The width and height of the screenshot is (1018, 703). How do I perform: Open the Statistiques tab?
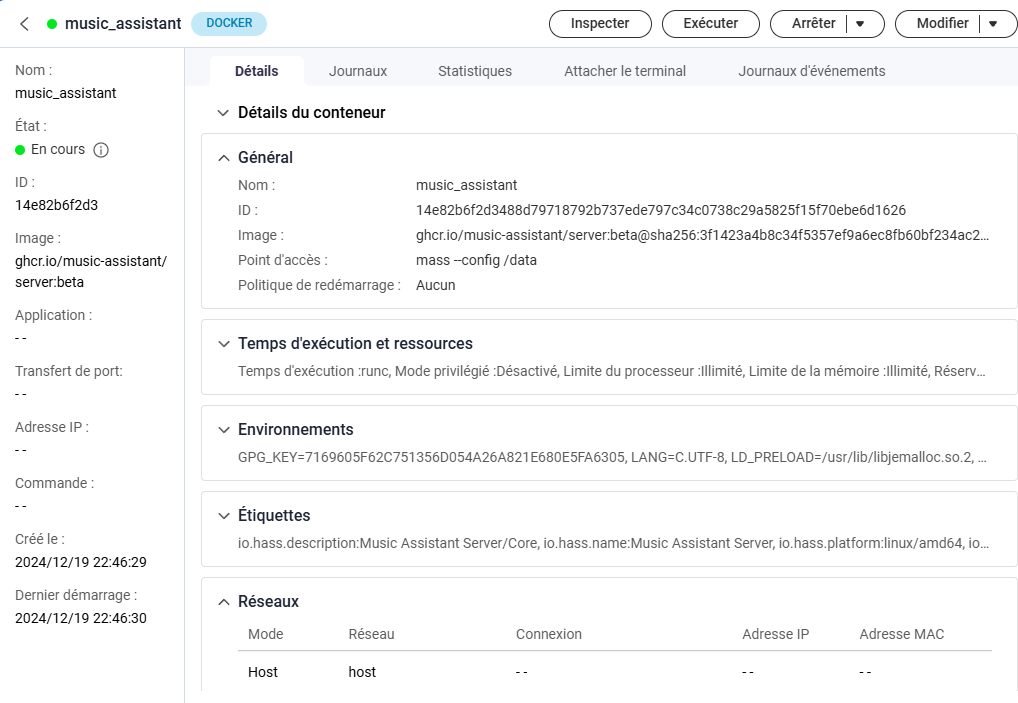coord(475,71)
